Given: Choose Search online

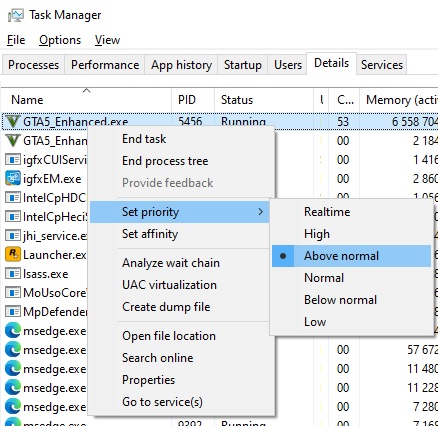Looking at the screenshot, I should 182,358.
